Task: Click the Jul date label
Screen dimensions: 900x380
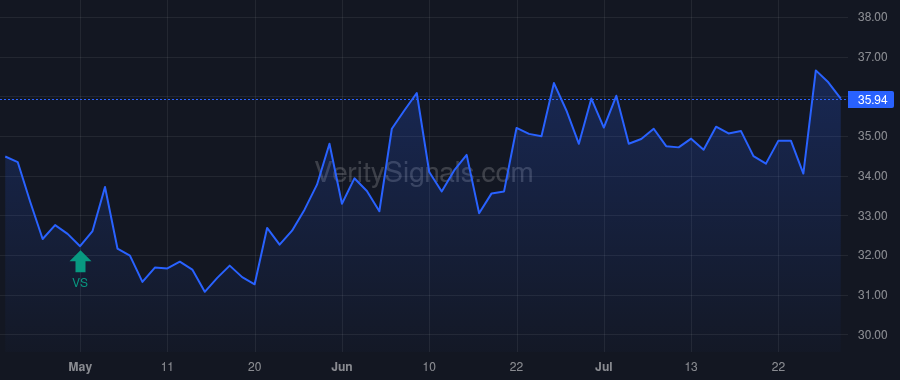Action: 604,367
